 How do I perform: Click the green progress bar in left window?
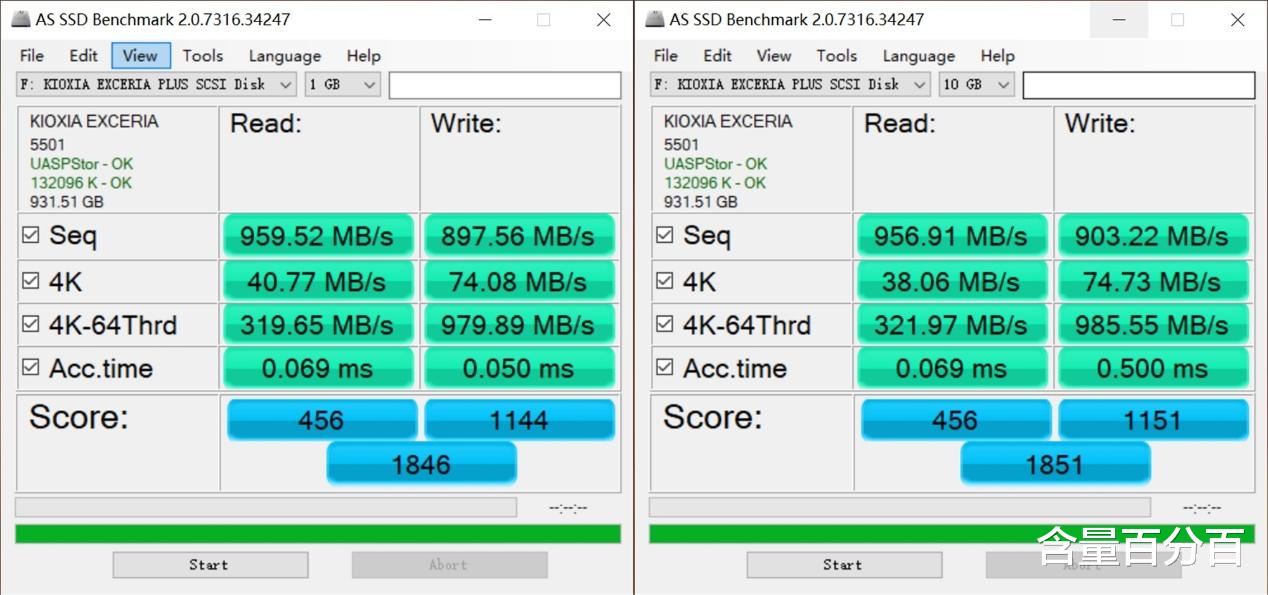click(318, 534)
